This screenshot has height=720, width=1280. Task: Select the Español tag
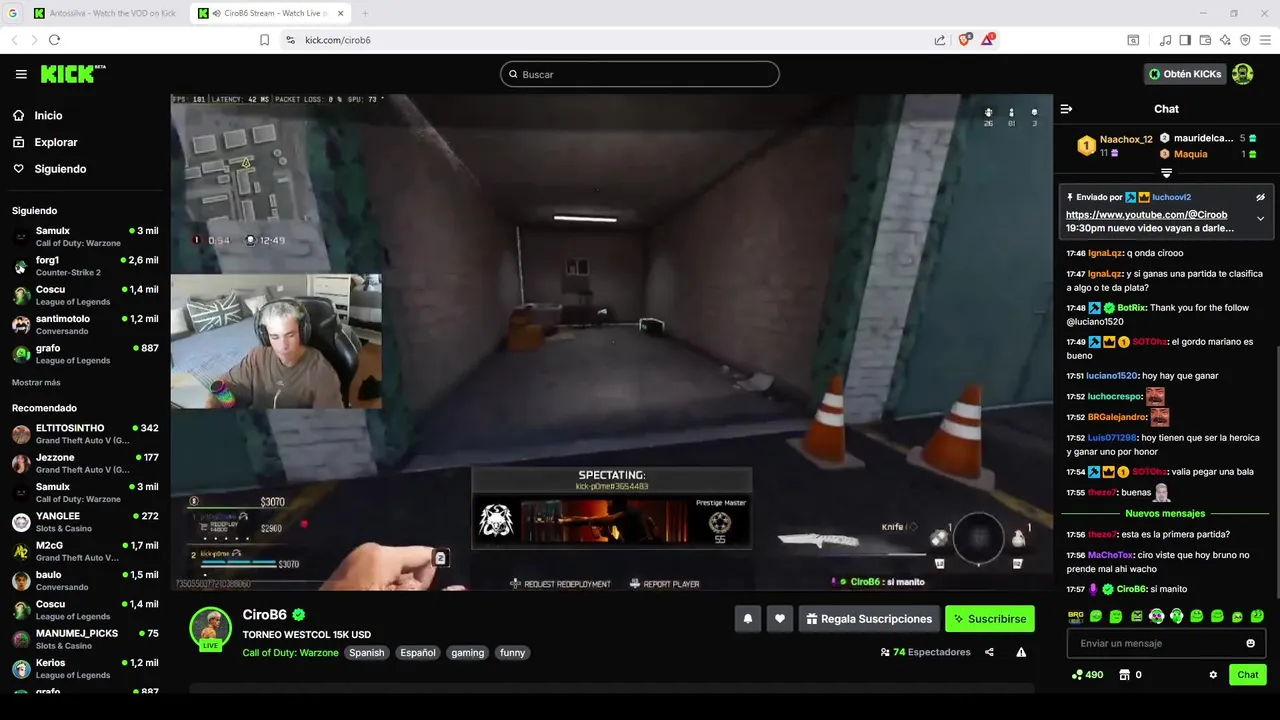coord(418,653)
